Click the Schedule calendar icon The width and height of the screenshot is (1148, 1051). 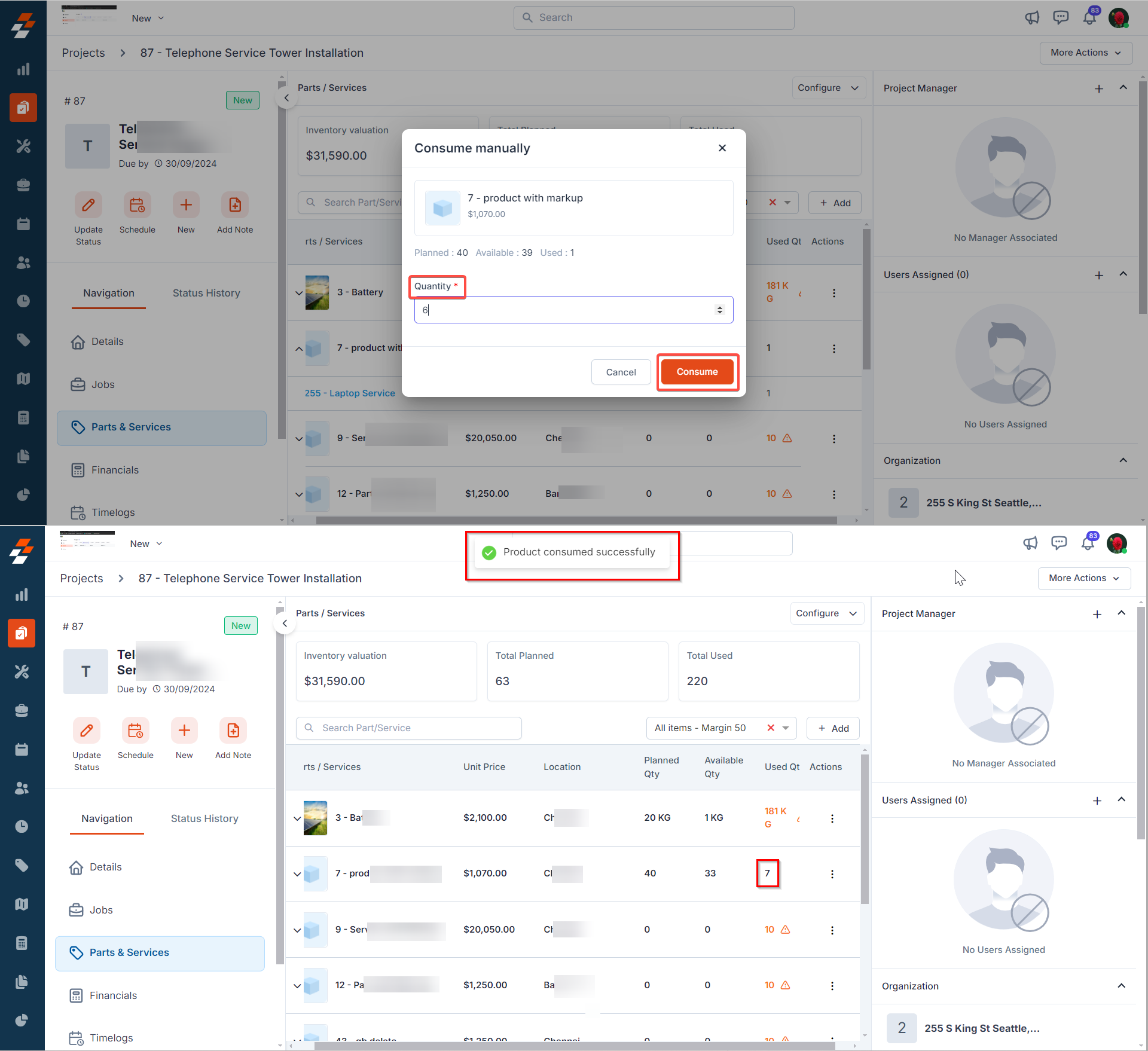(x=136, y=731)
